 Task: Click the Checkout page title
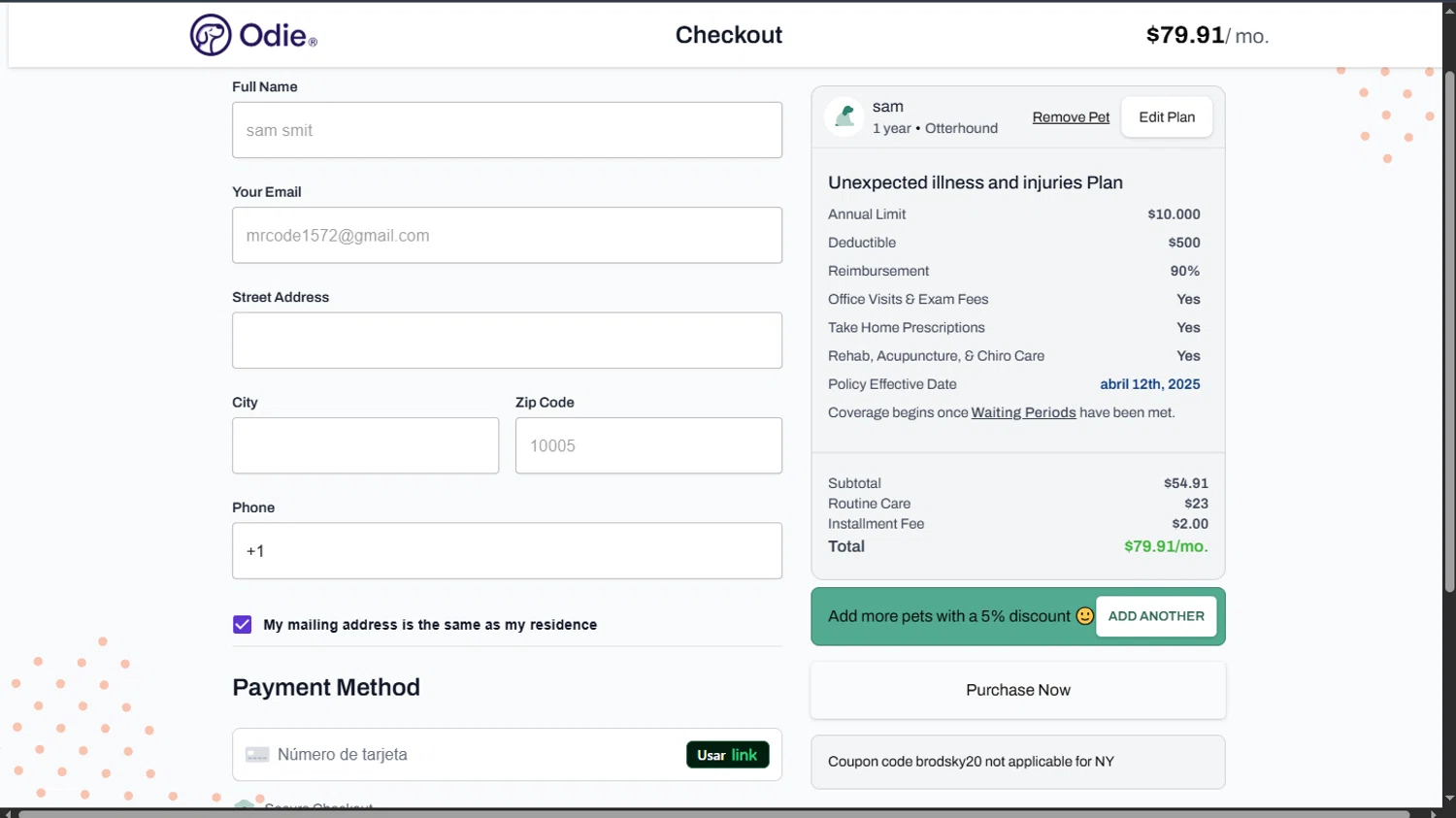click(729, 35)
